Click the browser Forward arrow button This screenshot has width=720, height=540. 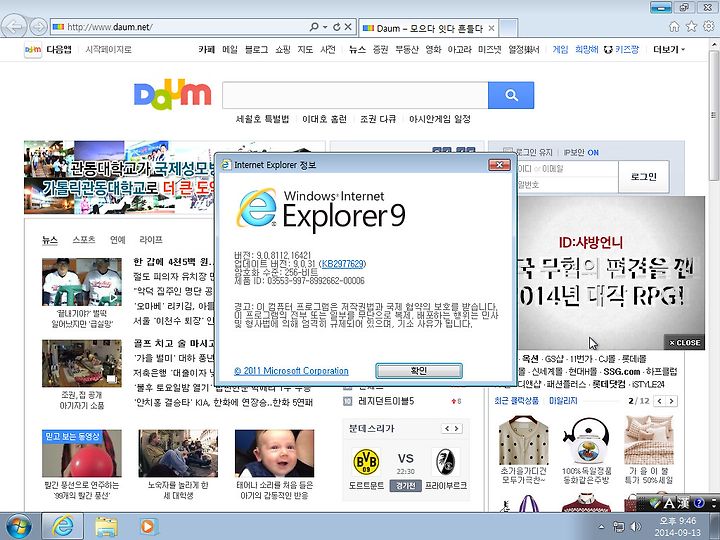pyautogui.click(x=39, y=27)
